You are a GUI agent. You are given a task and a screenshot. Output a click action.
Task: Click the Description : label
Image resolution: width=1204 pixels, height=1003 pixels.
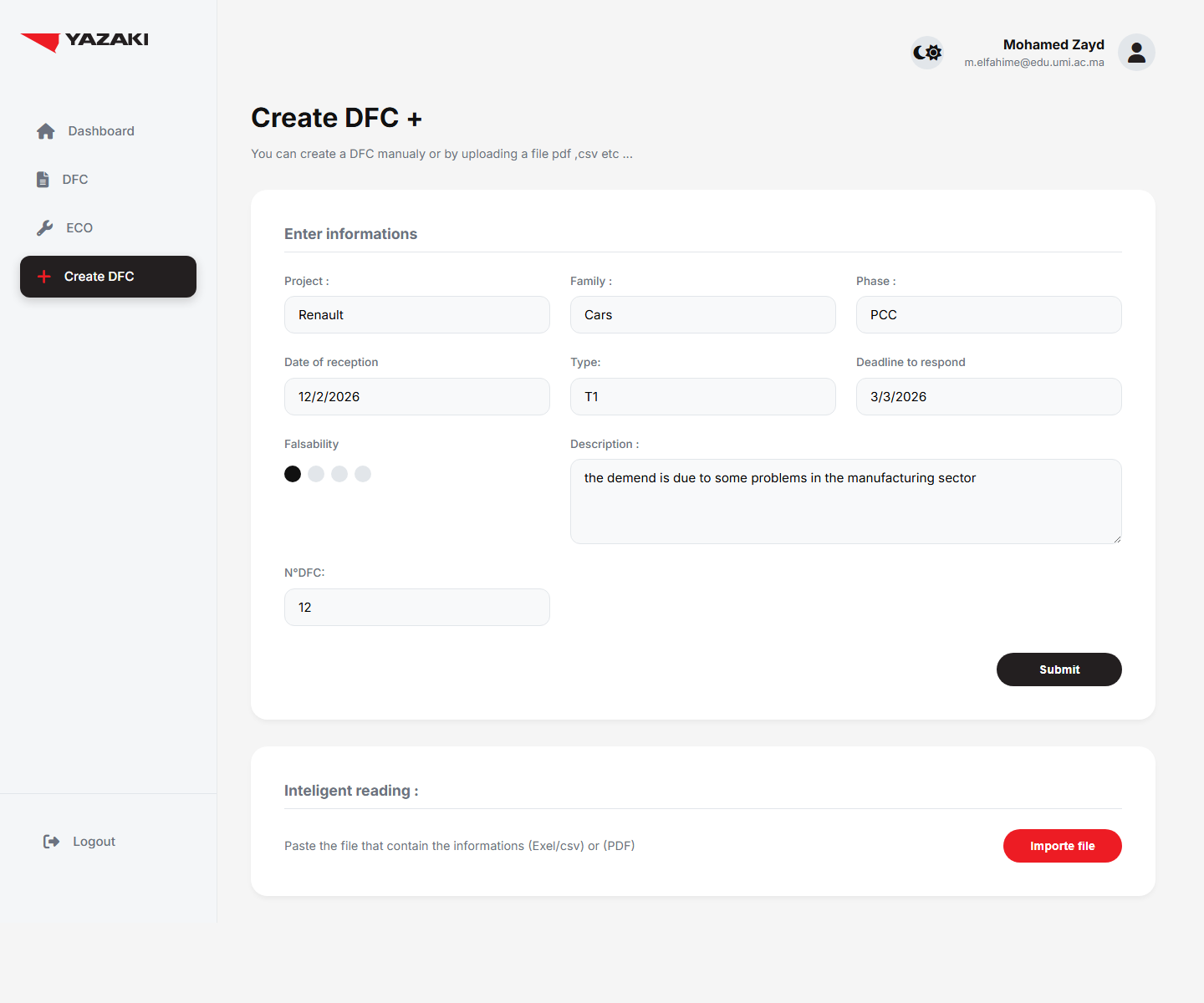pyautogui.click(x=605, y=444)
